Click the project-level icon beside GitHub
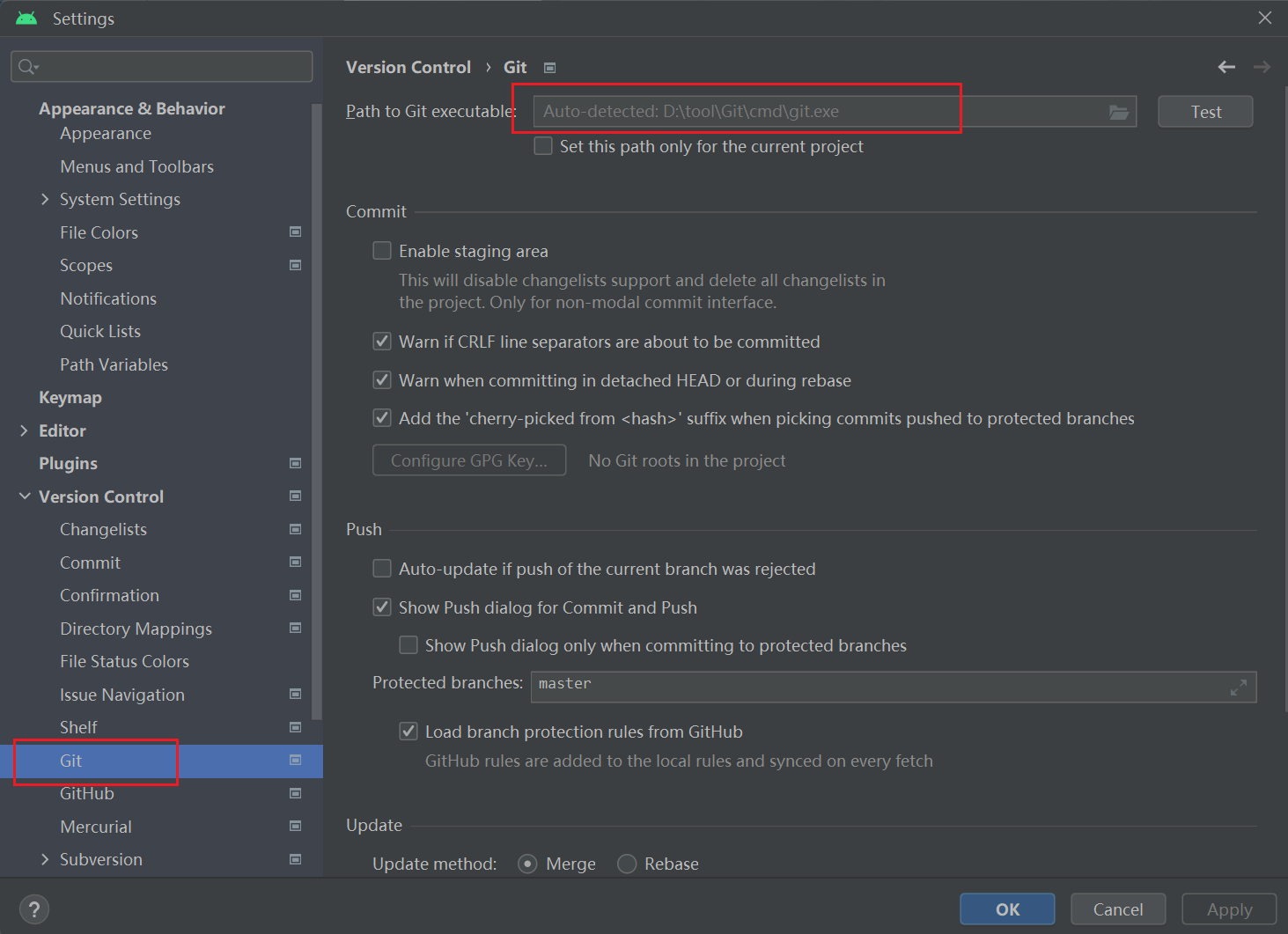This screenshot has height=934, width=1288. [x=296, y=793]
